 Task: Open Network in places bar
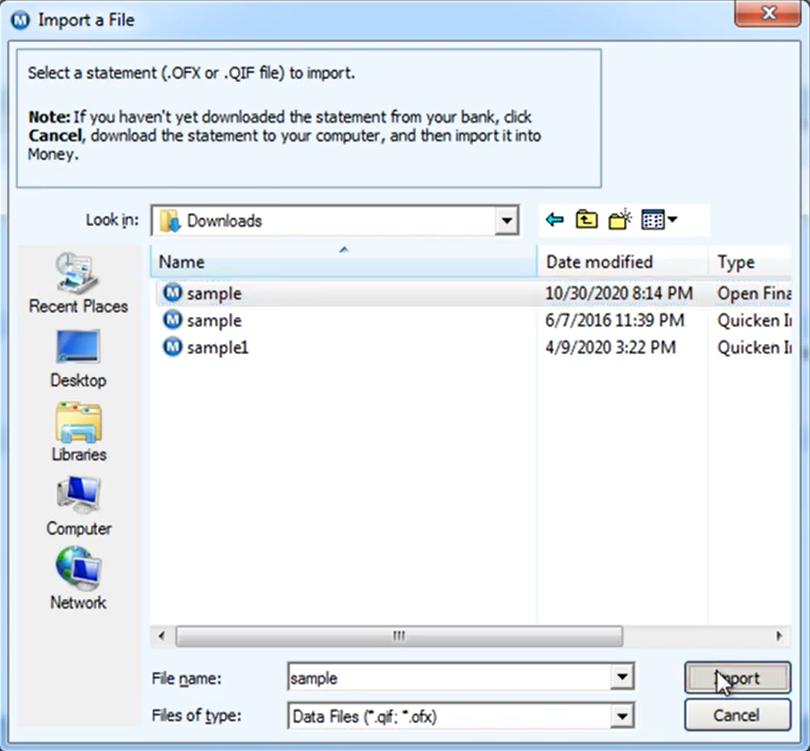[x=78, y=578]
